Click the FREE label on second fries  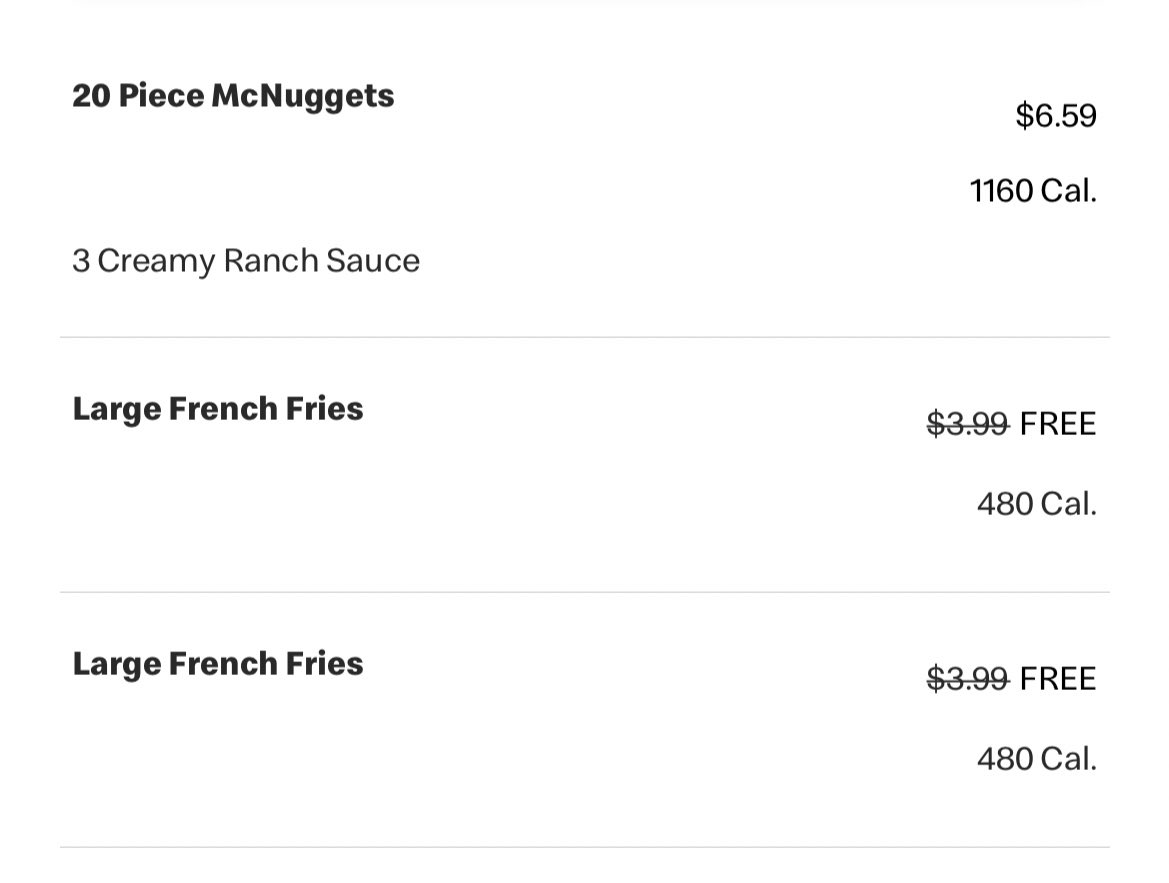pos(1058,679)
